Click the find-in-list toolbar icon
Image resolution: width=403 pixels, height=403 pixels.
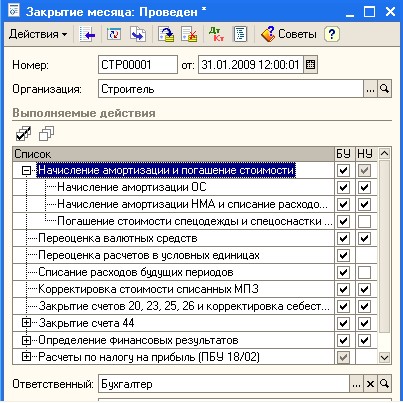tap(87, 34)
